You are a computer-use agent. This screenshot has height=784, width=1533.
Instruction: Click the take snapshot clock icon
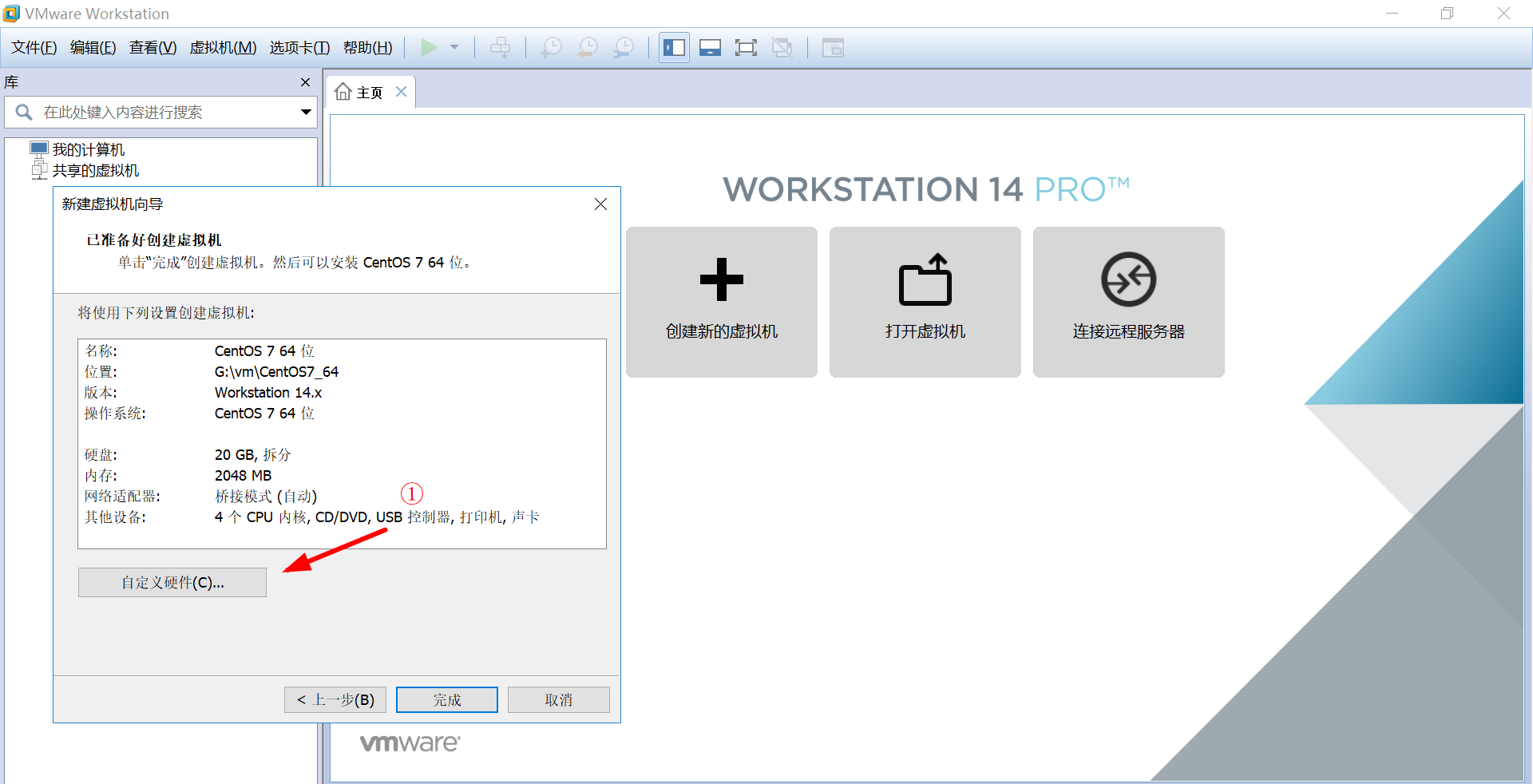tap(551, 48)
